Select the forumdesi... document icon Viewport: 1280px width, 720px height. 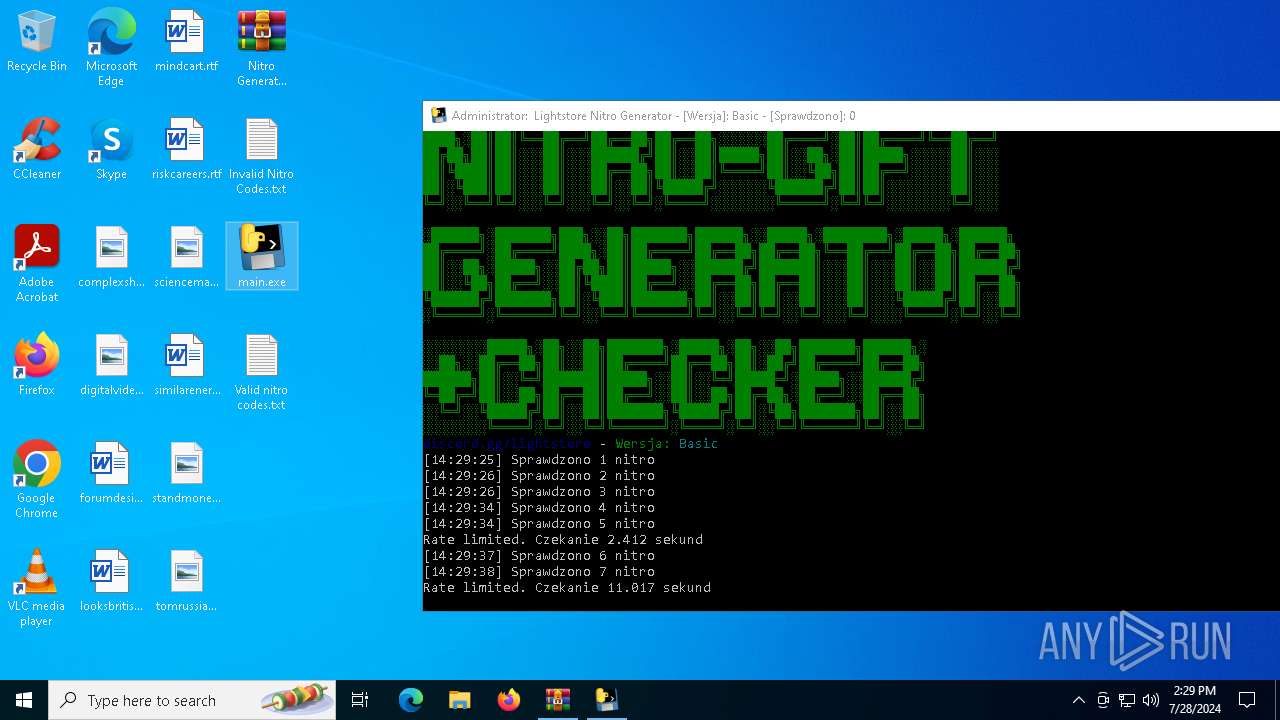(111, 473)
